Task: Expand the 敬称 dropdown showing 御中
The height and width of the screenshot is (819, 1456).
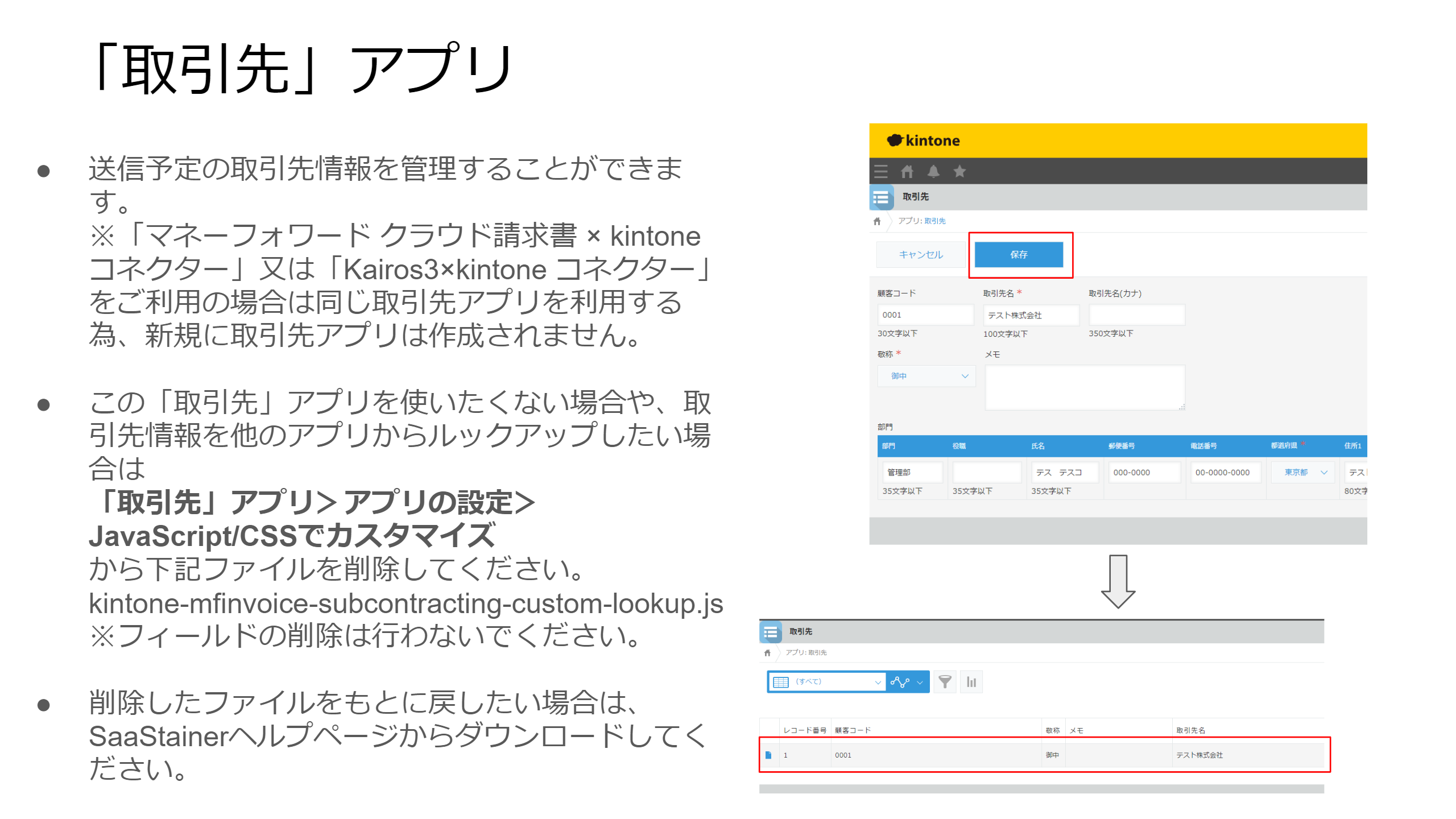Action: [x=926, y=376]
